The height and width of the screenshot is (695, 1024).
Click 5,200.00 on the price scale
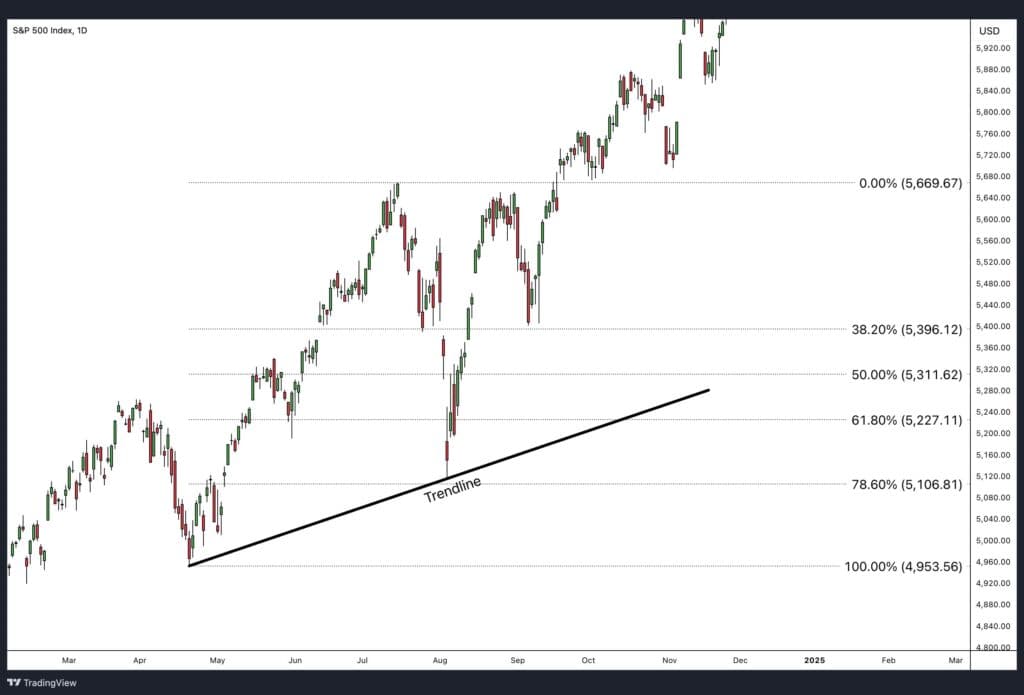(993, 434)
